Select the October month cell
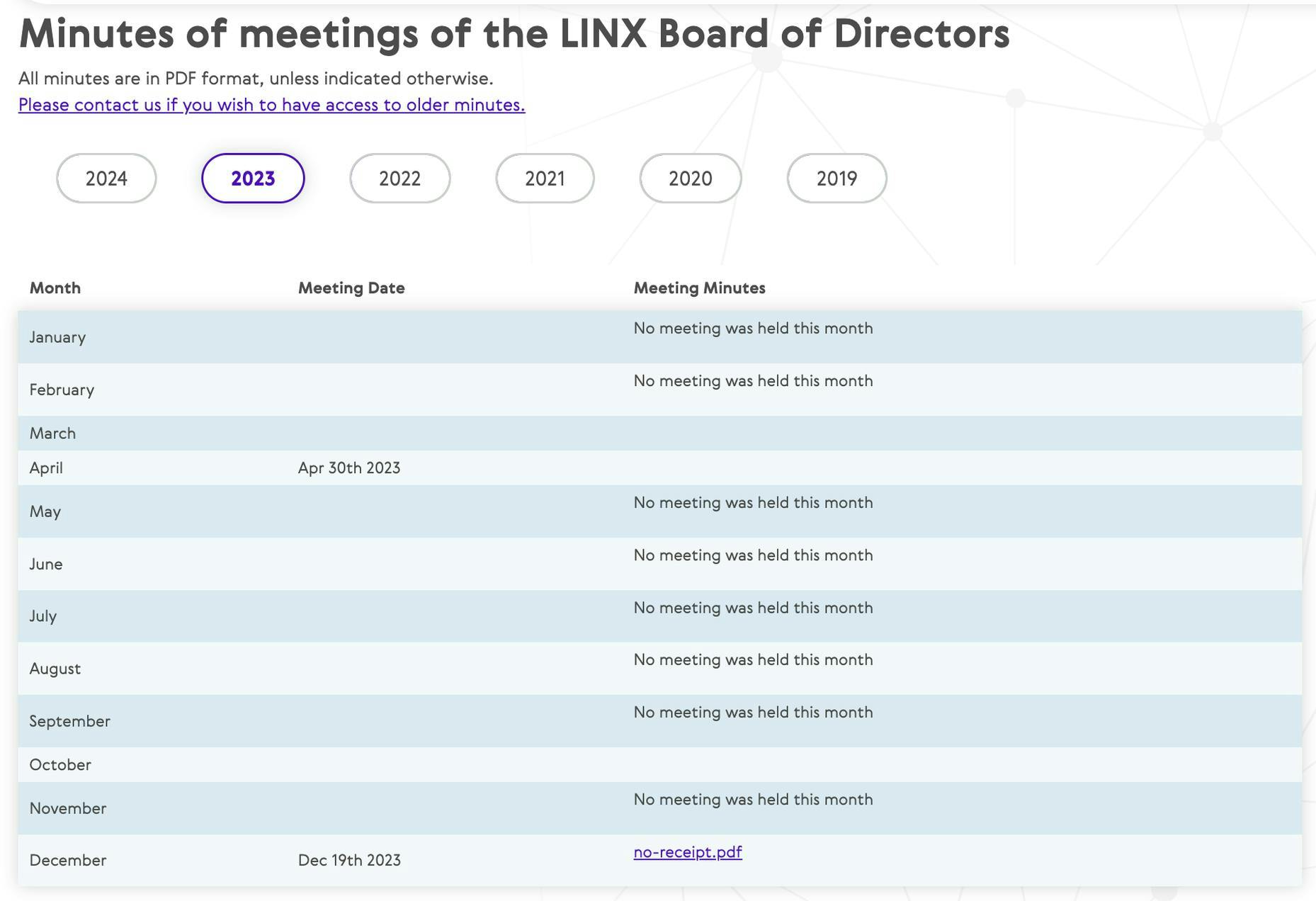The height and width of the screenshot is (901, 1316). pos(60,765)
